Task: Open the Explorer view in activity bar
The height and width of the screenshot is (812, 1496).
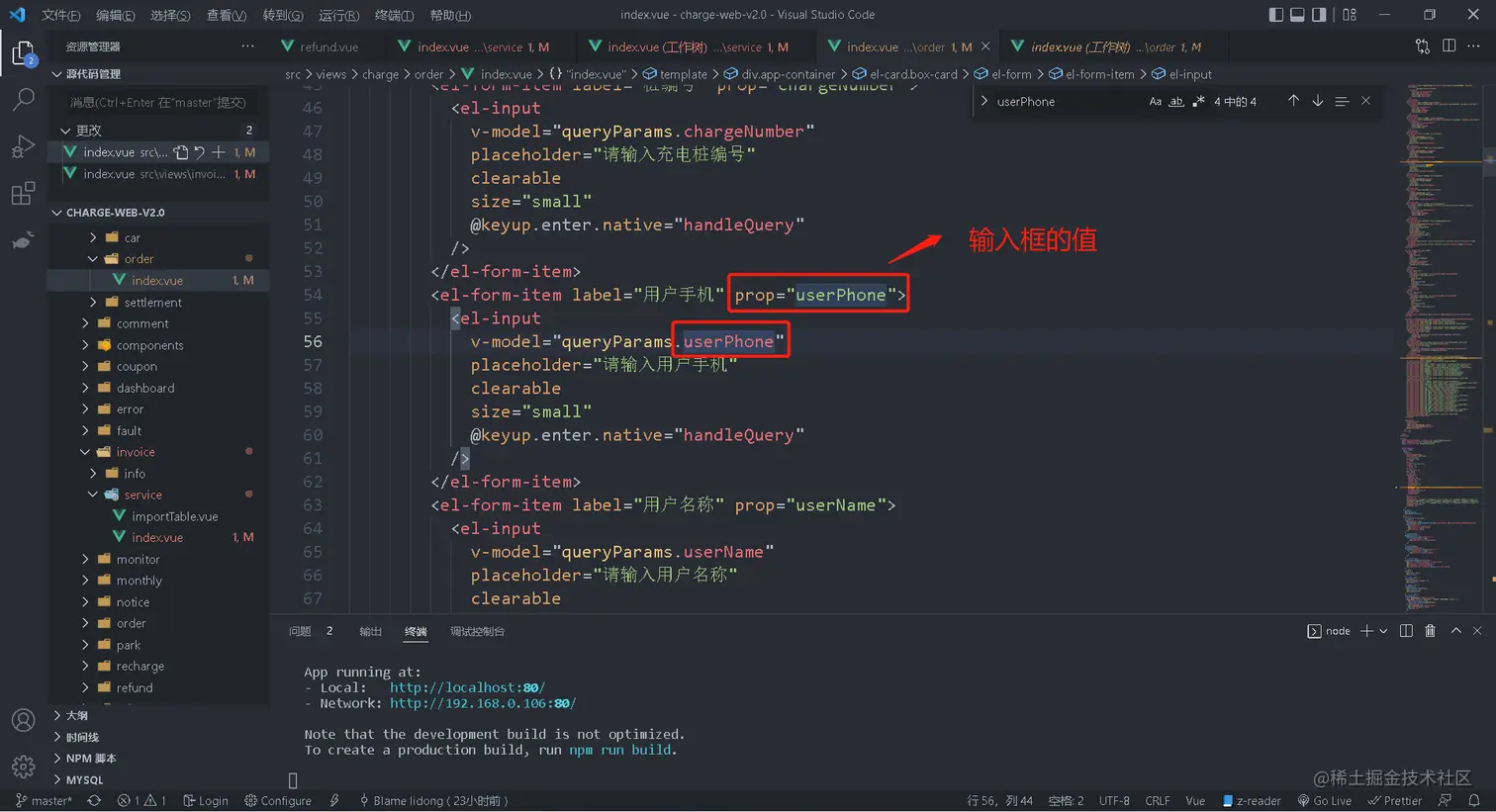Action: pyautogui.click(x=23, y=52)
